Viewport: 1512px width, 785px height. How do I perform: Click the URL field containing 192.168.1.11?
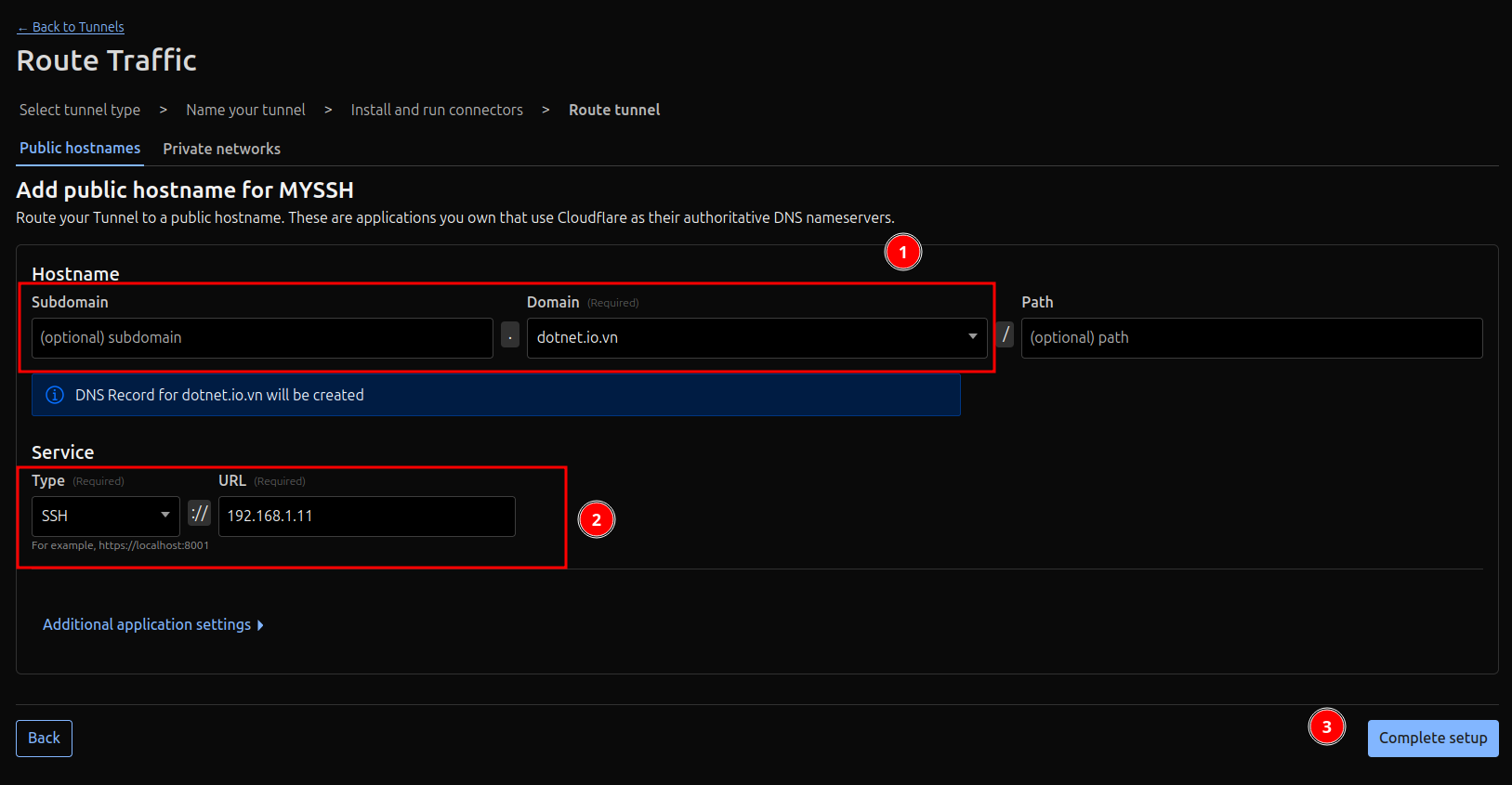366,517
